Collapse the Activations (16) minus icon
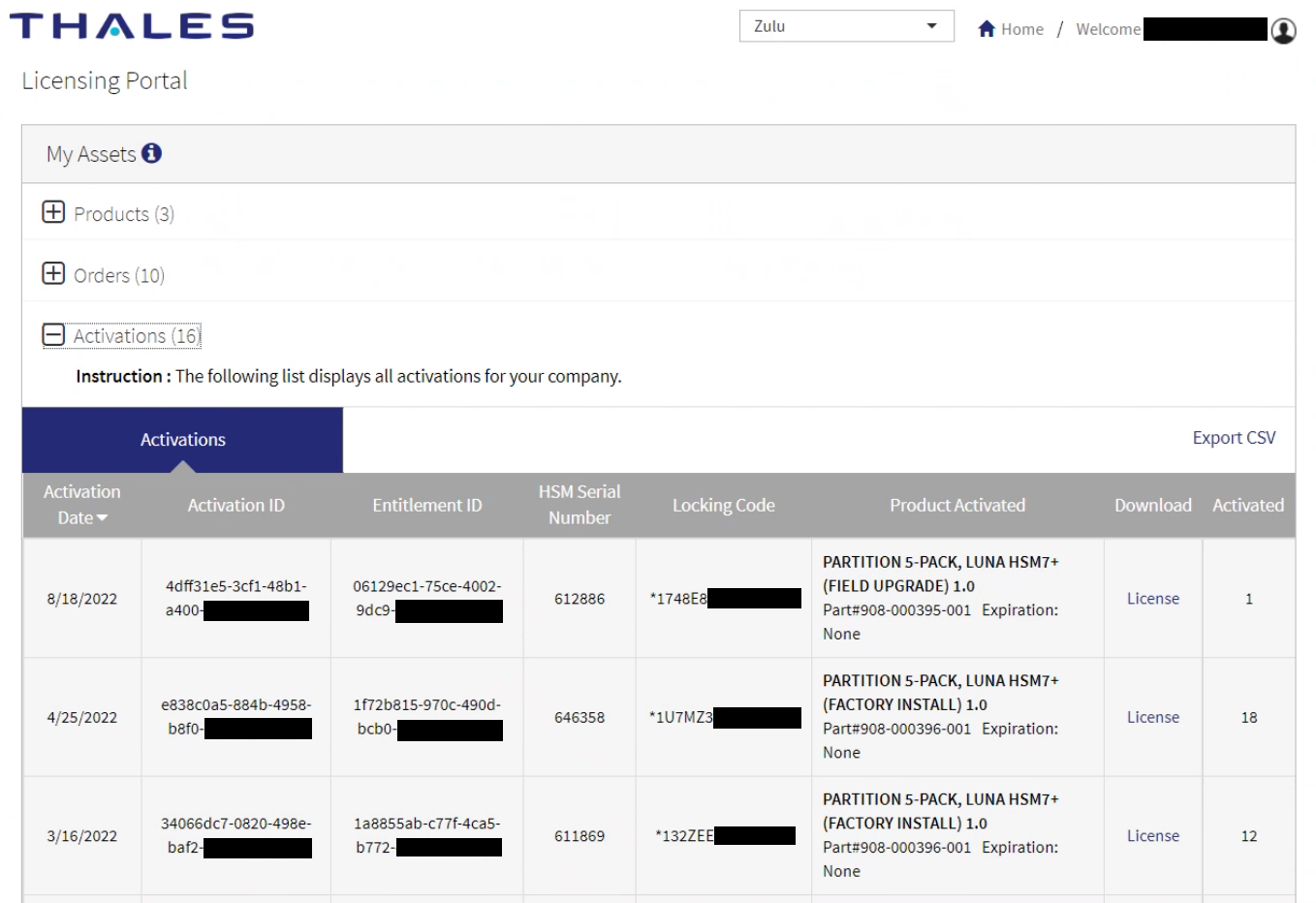Viewport: 1316px width, 903px height. tap(53, 335)
